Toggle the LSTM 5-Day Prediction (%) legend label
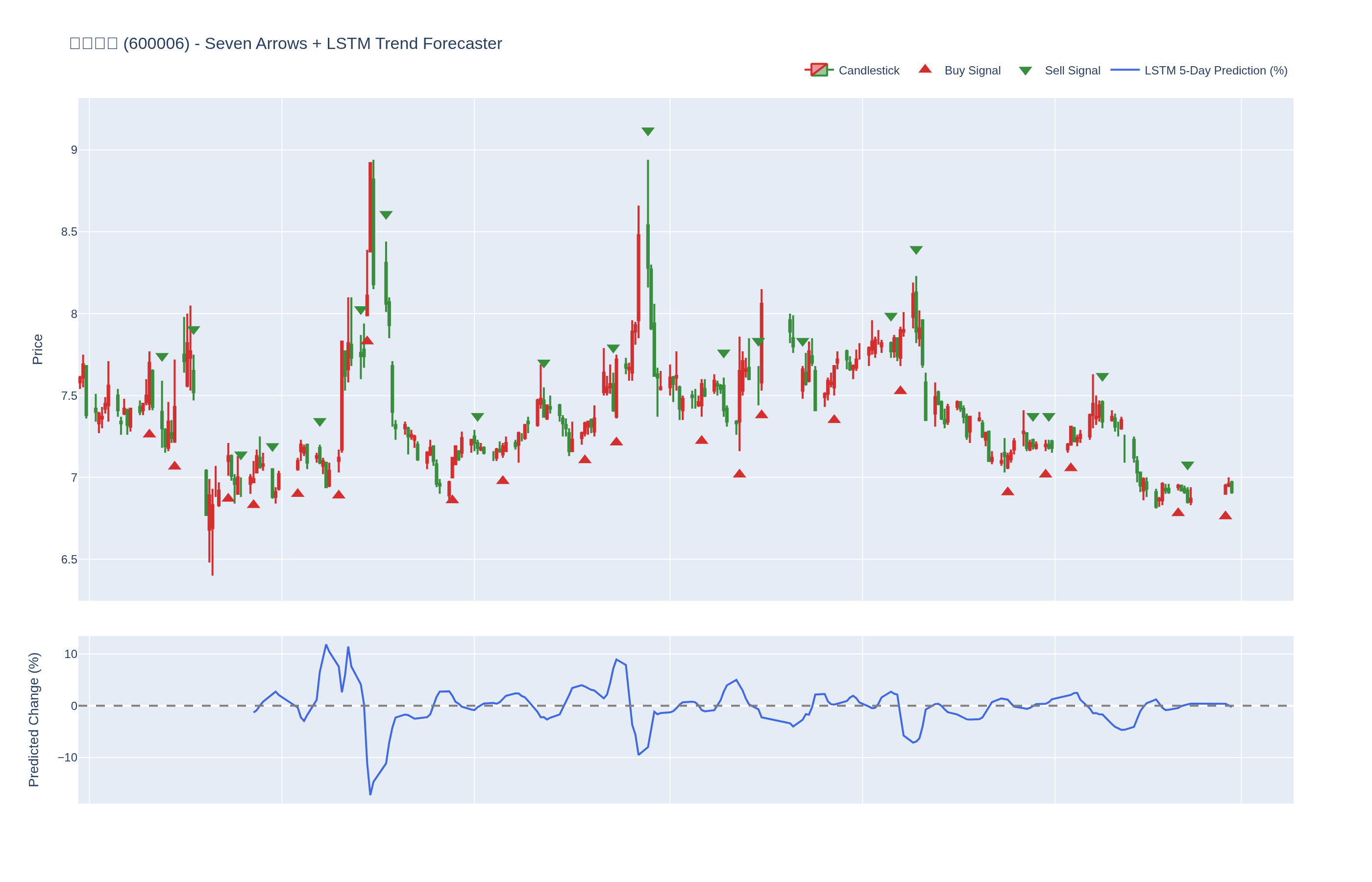Screen dimensions: 1372x882 tap(1215, 71)
